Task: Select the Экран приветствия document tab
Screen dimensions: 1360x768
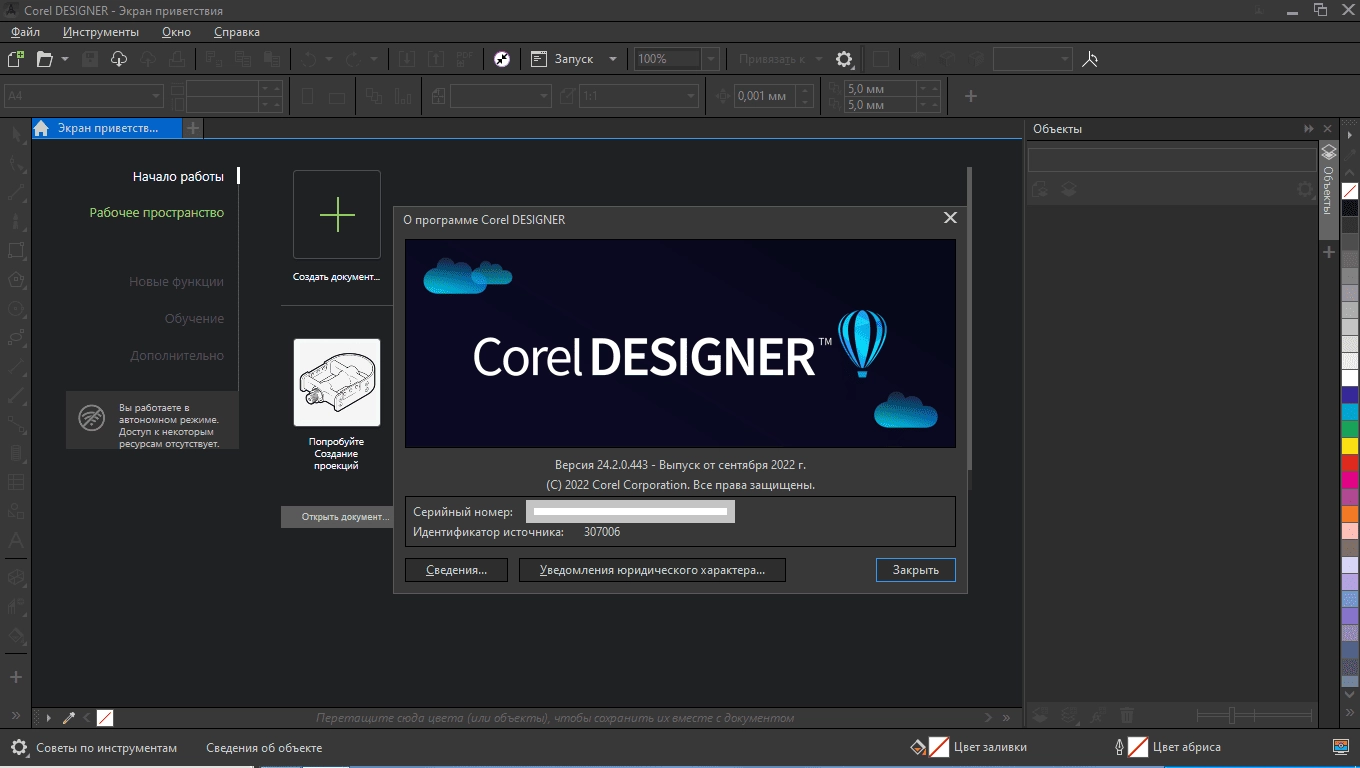Action: click(x=107, y=128)
